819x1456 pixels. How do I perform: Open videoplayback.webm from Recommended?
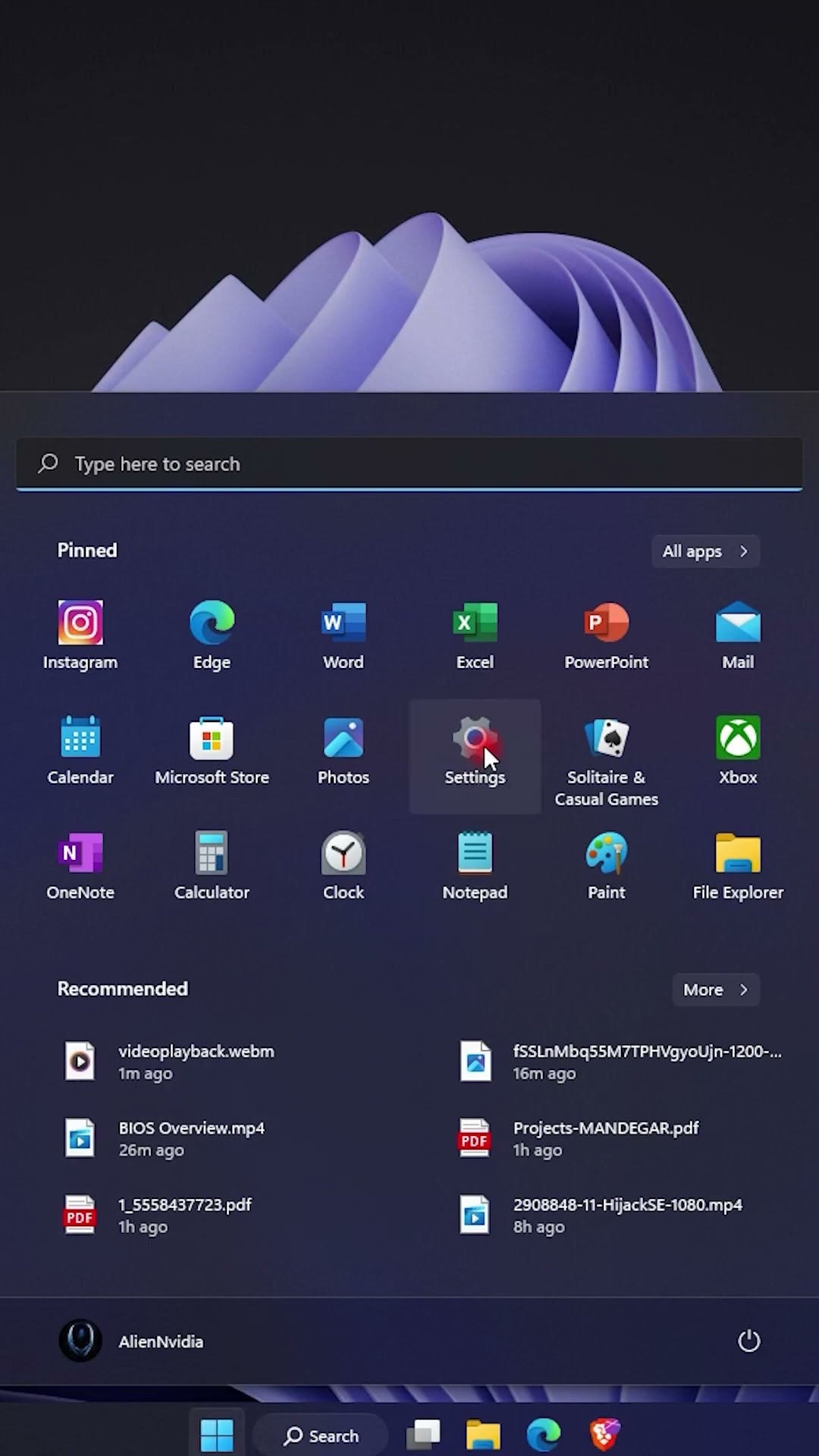point(170,1062)
